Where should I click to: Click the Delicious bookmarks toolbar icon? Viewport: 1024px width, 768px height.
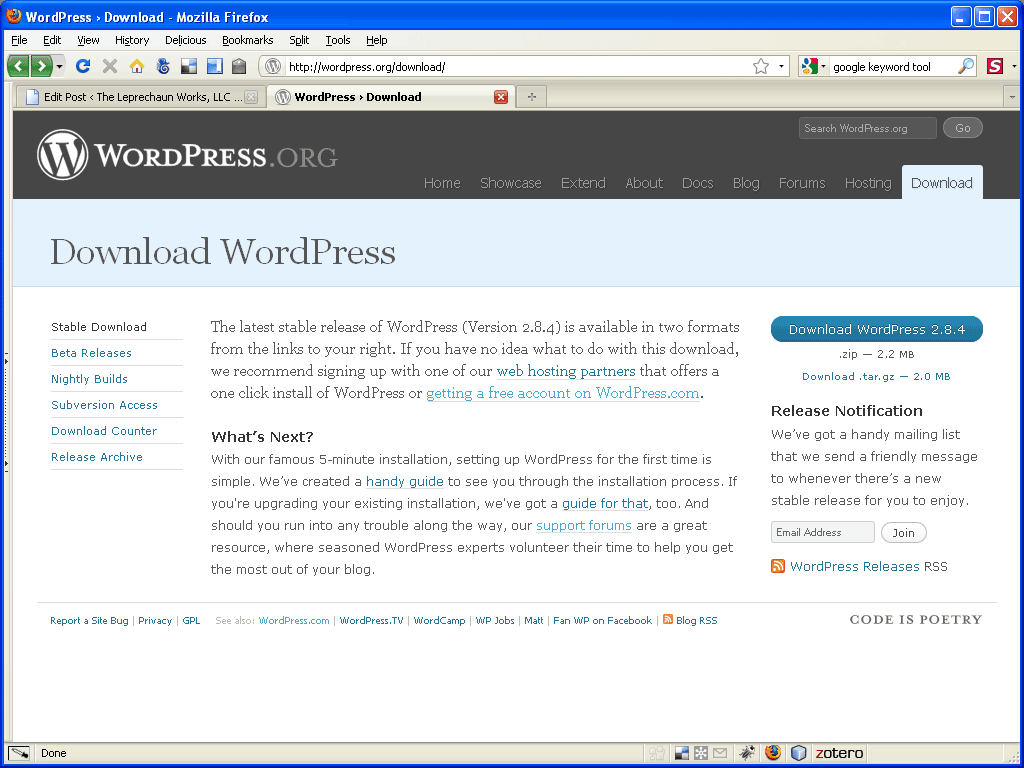tap(189, 66)
